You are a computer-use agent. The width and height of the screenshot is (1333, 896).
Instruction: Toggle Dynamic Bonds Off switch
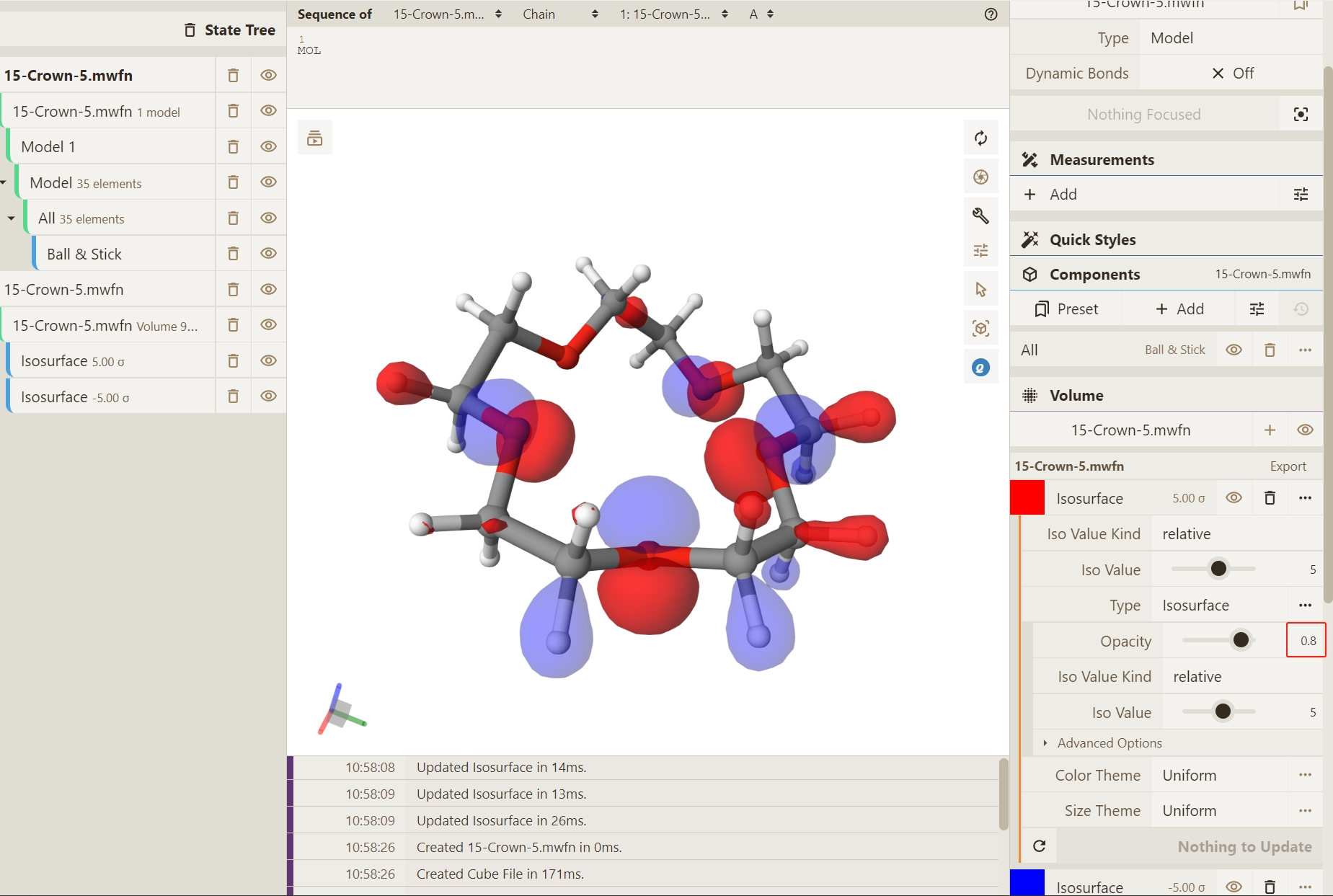pyautogui.click(x=1232, y=74)
